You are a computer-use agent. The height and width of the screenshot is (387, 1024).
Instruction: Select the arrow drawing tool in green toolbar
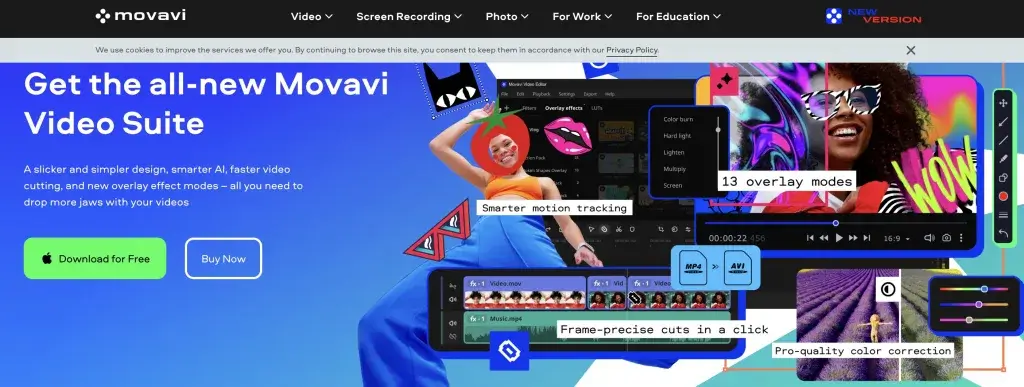pos(1004,121)
